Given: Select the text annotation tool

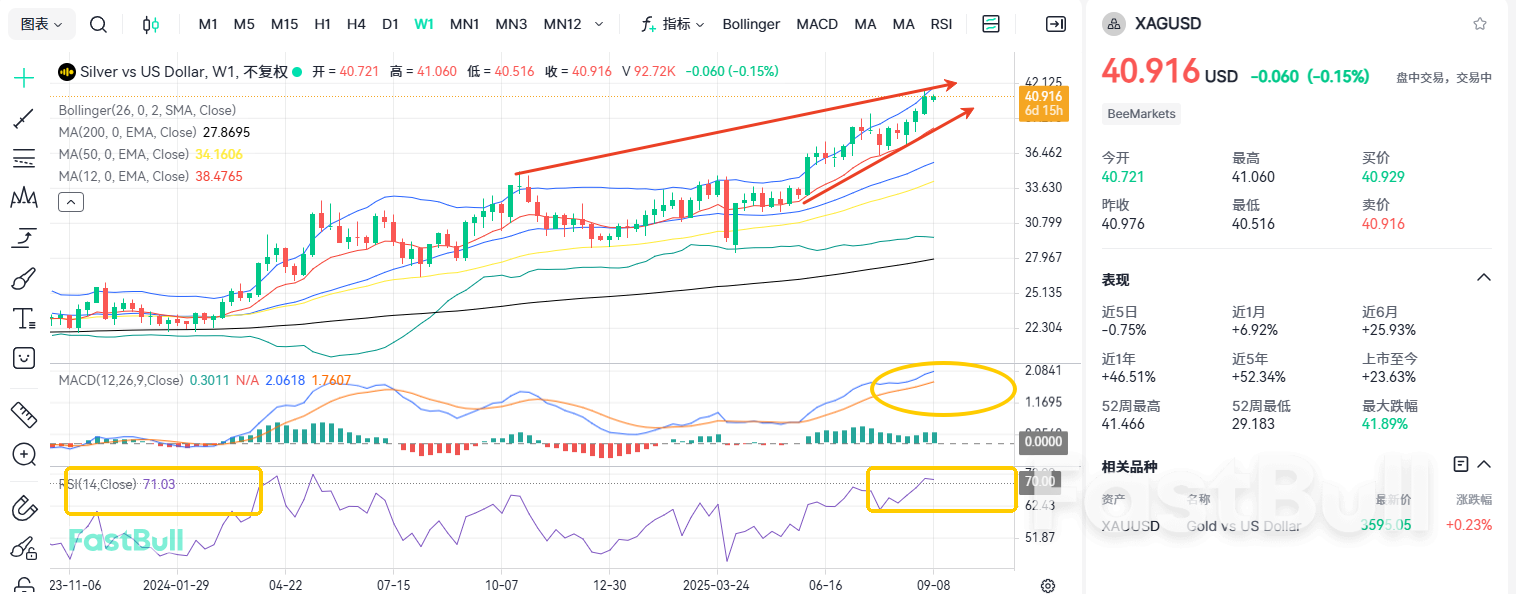Looking at the screenshot, I should [x=24, y=319].
